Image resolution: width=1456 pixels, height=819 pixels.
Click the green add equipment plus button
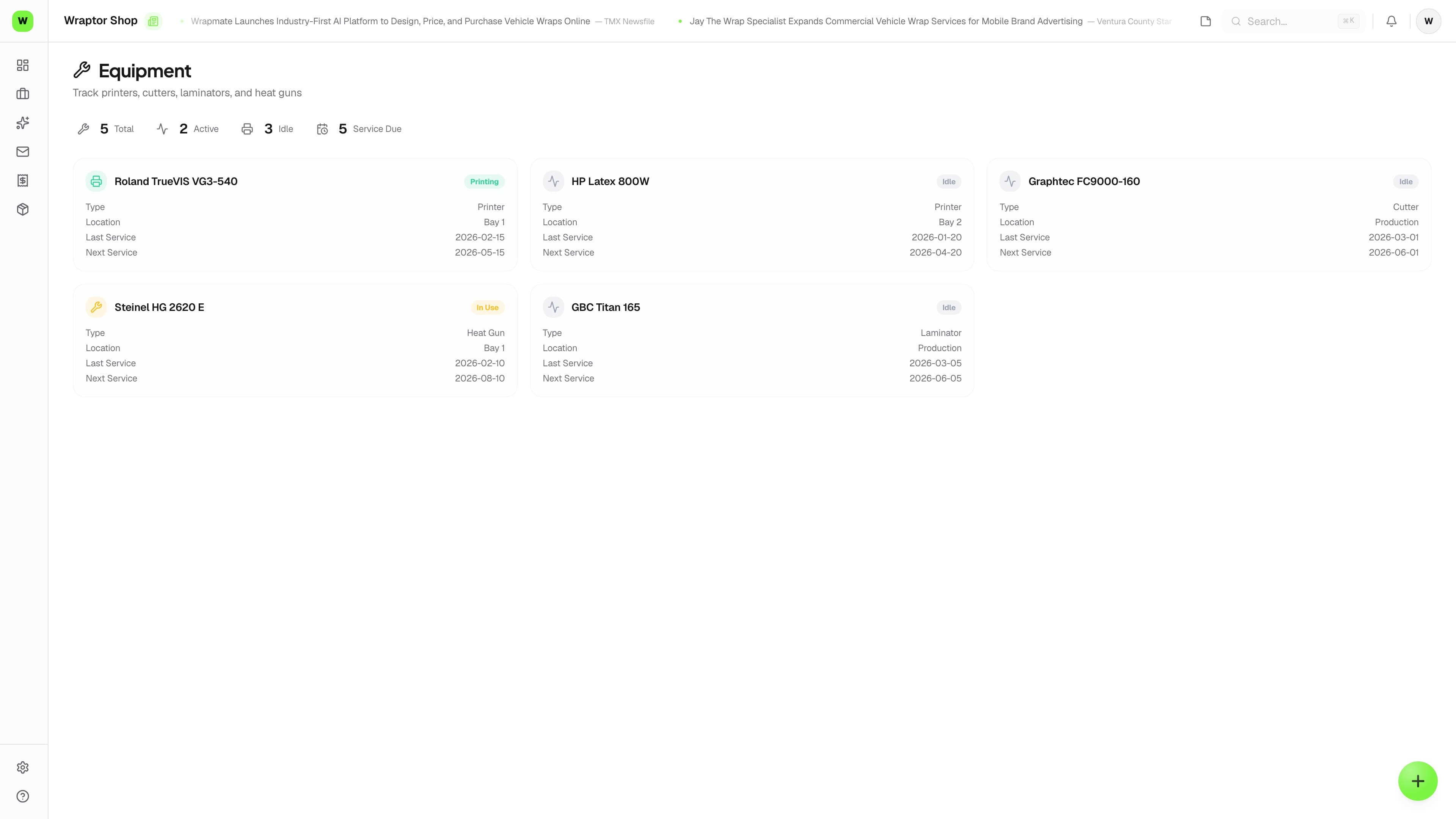[x=1418, y=781]
